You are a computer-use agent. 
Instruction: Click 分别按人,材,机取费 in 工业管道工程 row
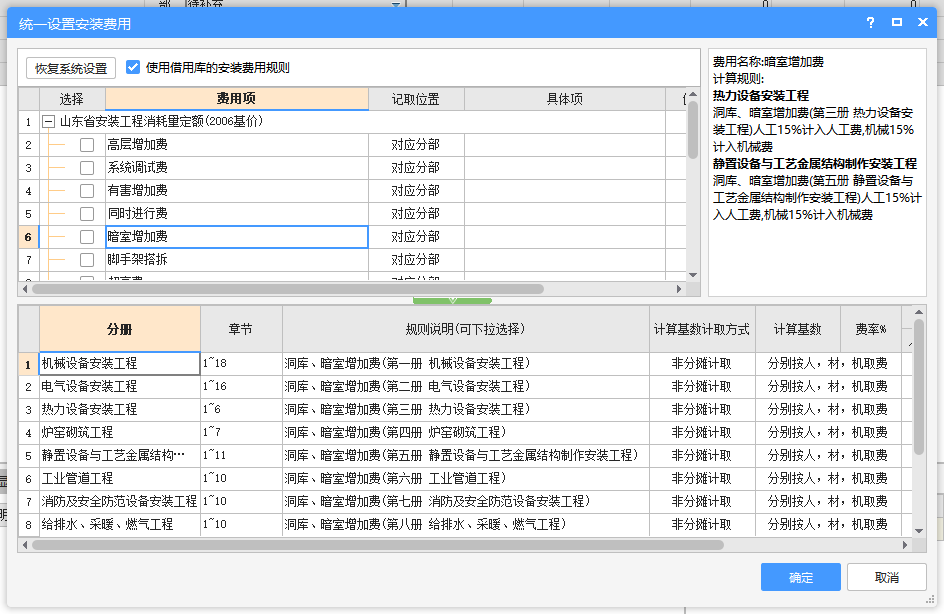tap(827, 479)
